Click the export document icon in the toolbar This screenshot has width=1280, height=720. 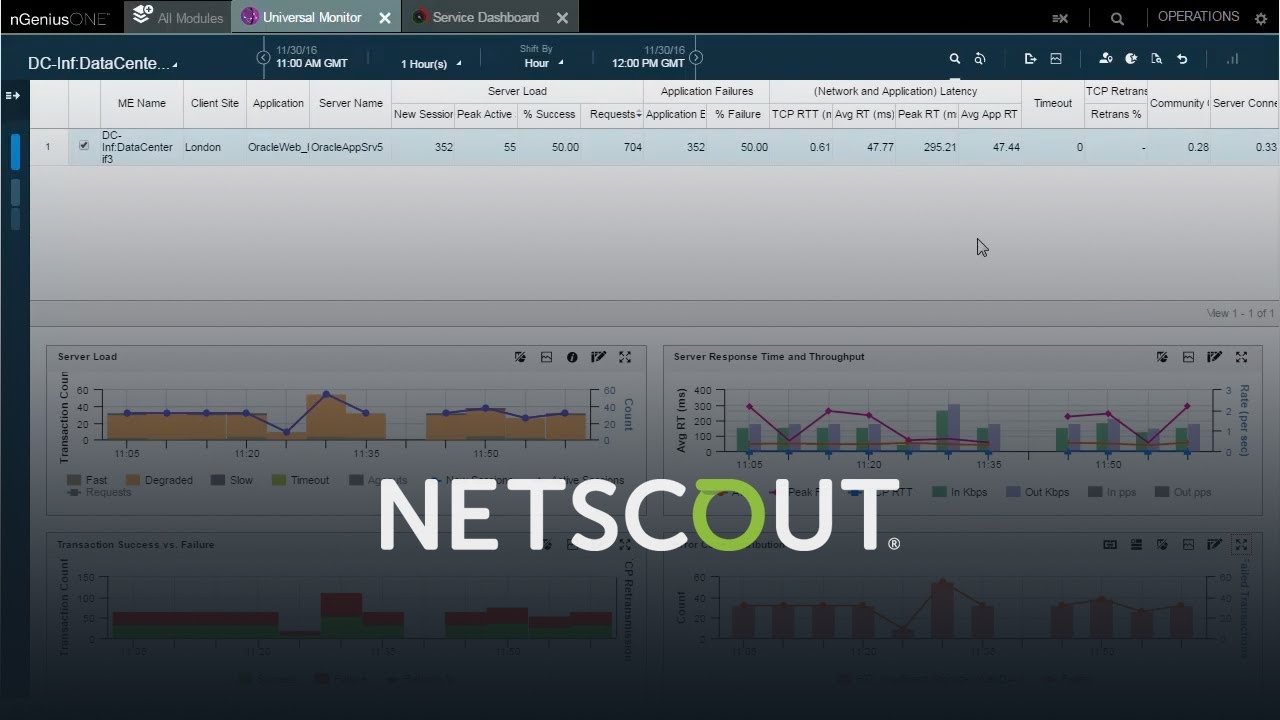(x=1031, y=59)
